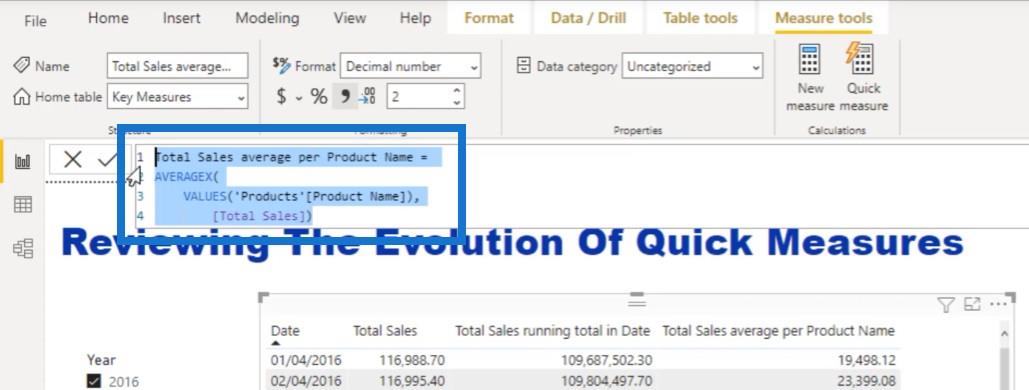Switch to Table tools tab
This screenshot has width=1029, height=390.
coord(700,18)
